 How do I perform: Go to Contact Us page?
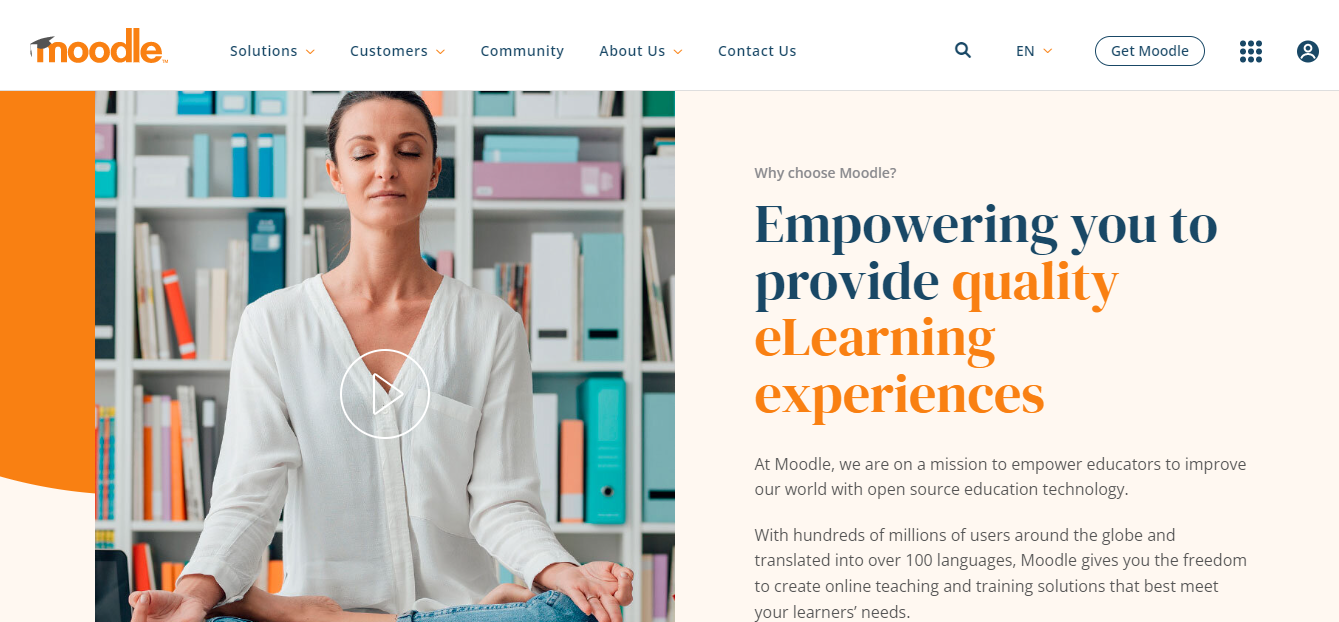pyautogui.click(x=757, y=51)
